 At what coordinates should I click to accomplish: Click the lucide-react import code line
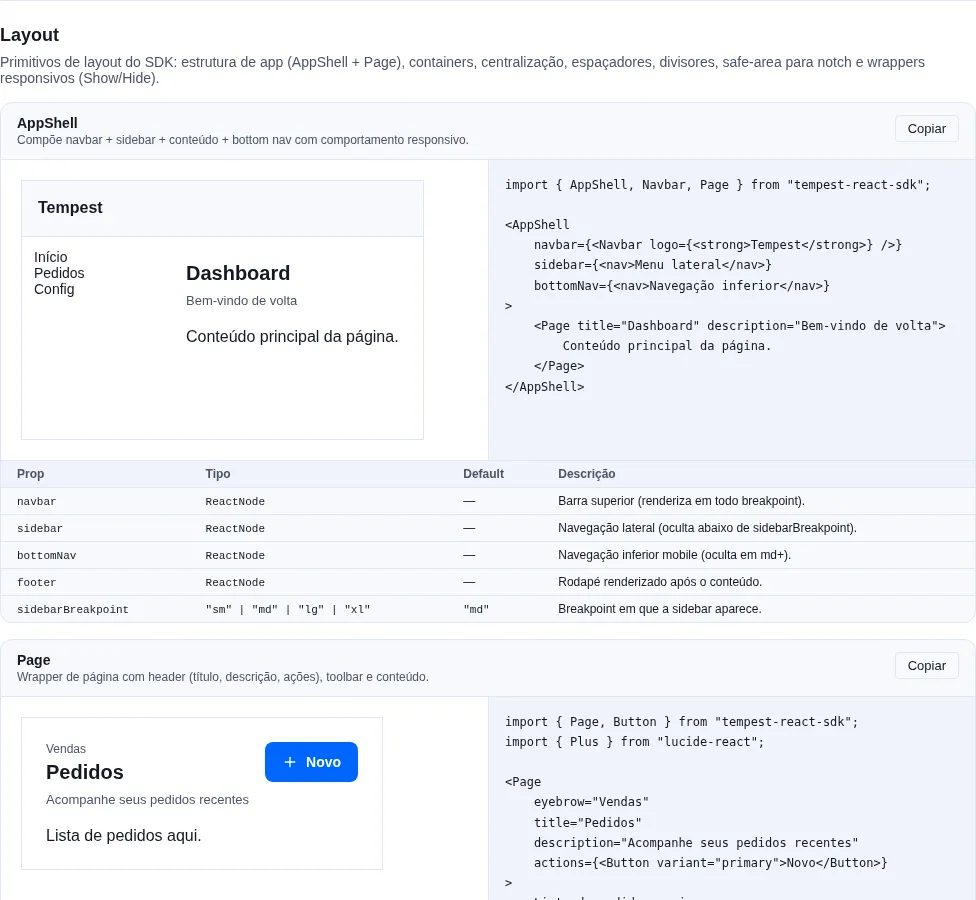click(x=634, y=742)
